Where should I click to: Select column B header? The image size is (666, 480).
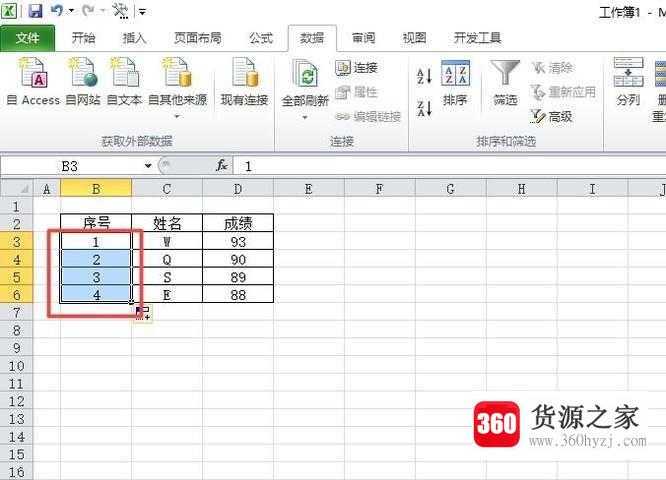click(x=96, y=189)
